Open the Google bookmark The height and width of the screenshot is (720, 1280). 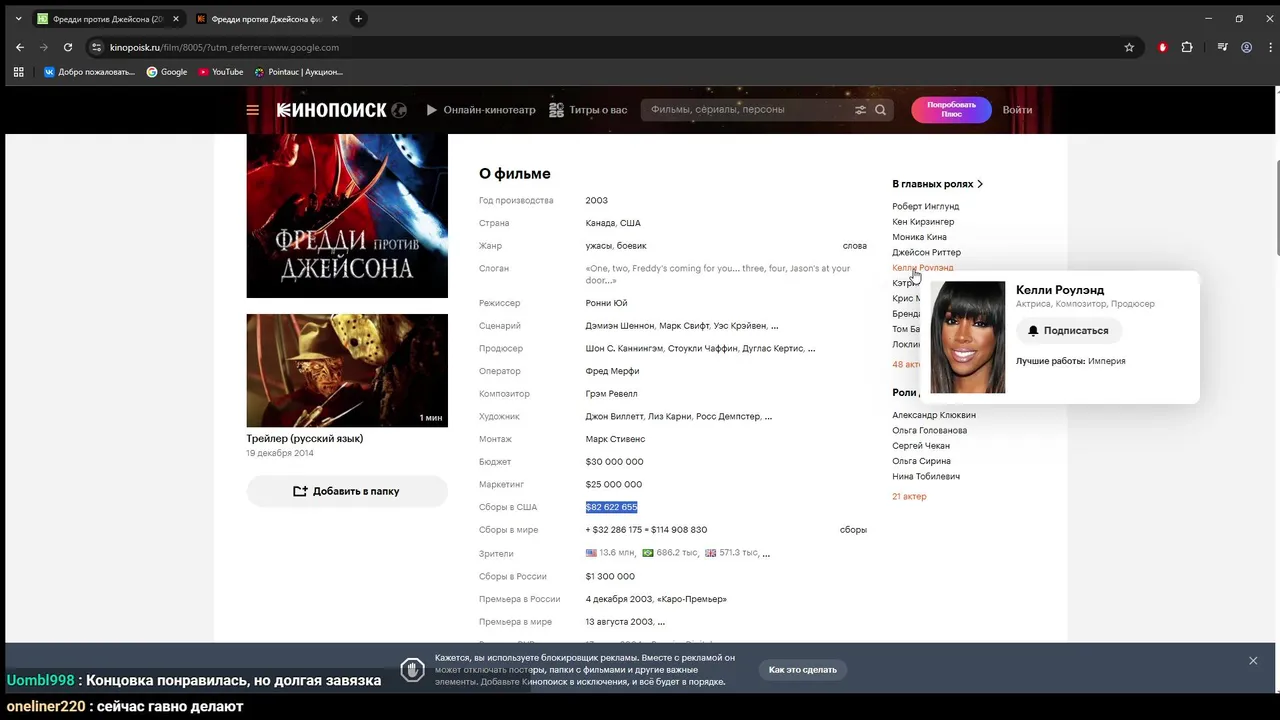click(167, 72)
